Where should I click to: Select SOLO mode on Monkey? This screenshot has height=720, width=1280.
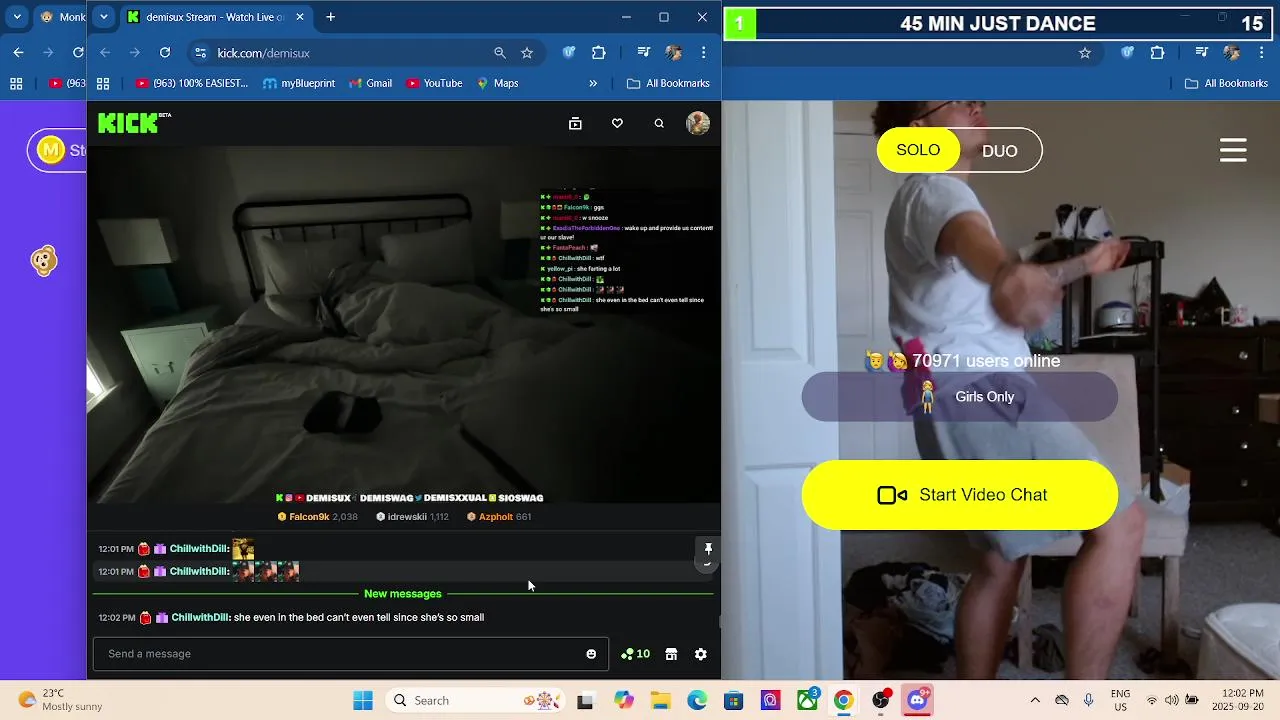pyautogui.click(x=918, y=150)
